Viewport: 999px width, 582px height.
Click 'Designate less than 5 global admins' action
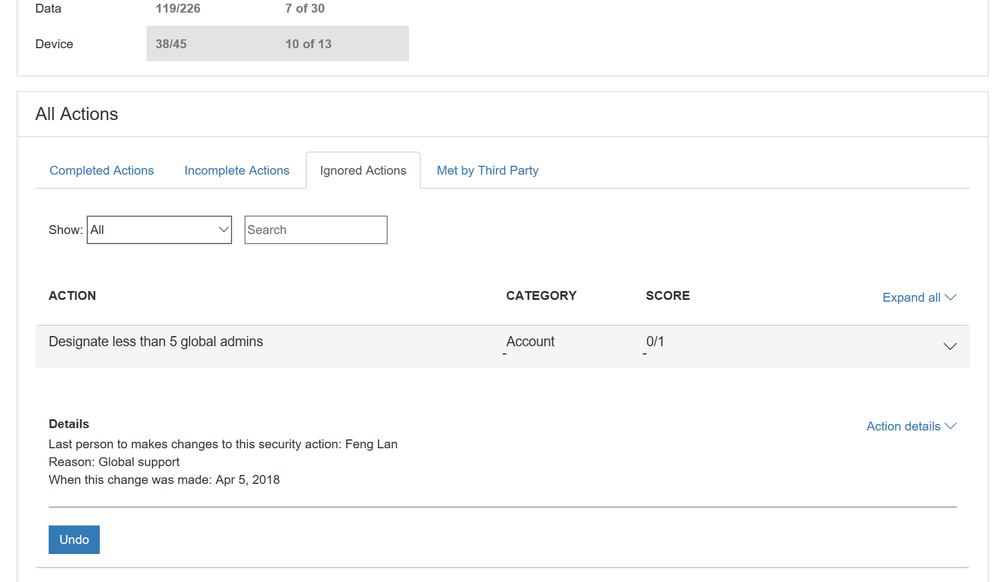click(155, 342)
